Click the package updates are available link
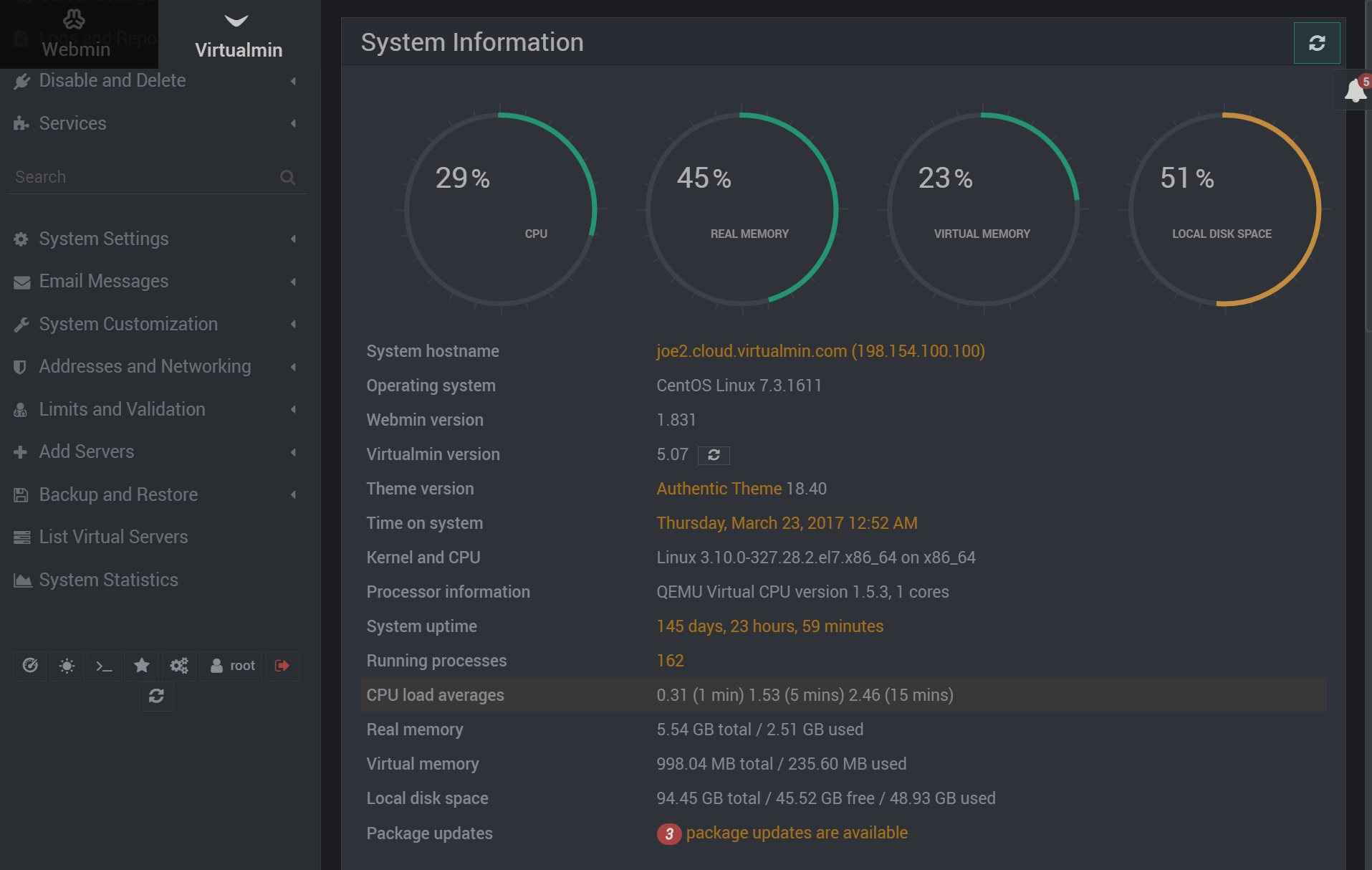Viewport: 1372px width, 870px height. pyautogui.click(x=797, y=833)
